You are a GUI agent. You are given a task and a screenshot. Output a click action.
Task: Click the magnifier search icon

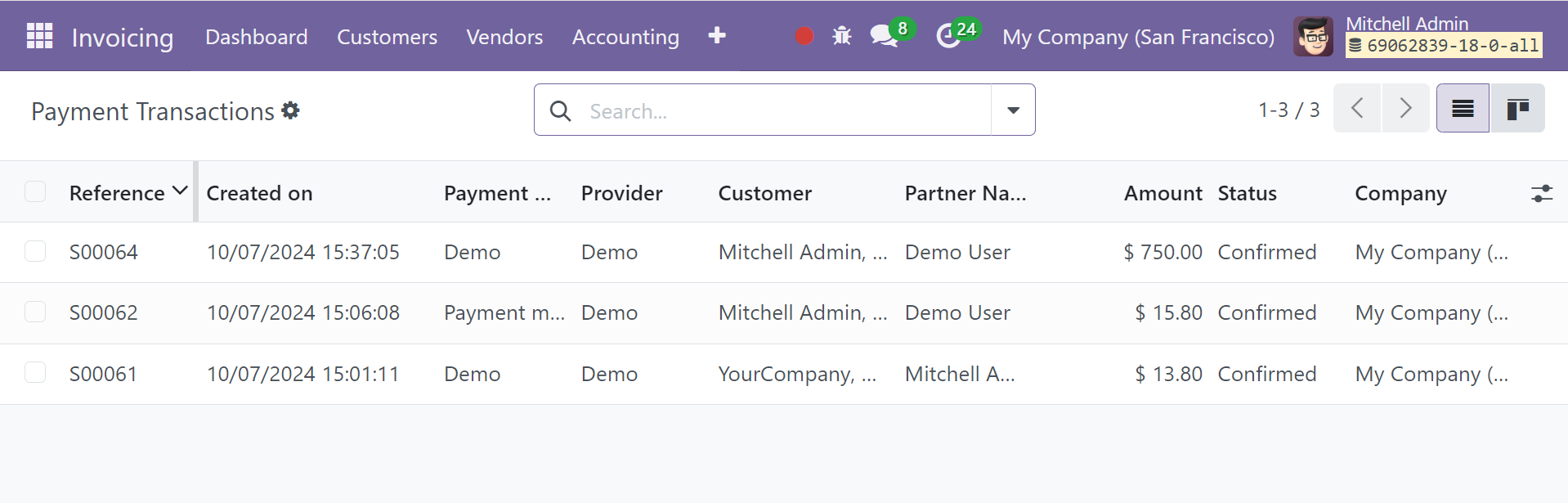561,110
